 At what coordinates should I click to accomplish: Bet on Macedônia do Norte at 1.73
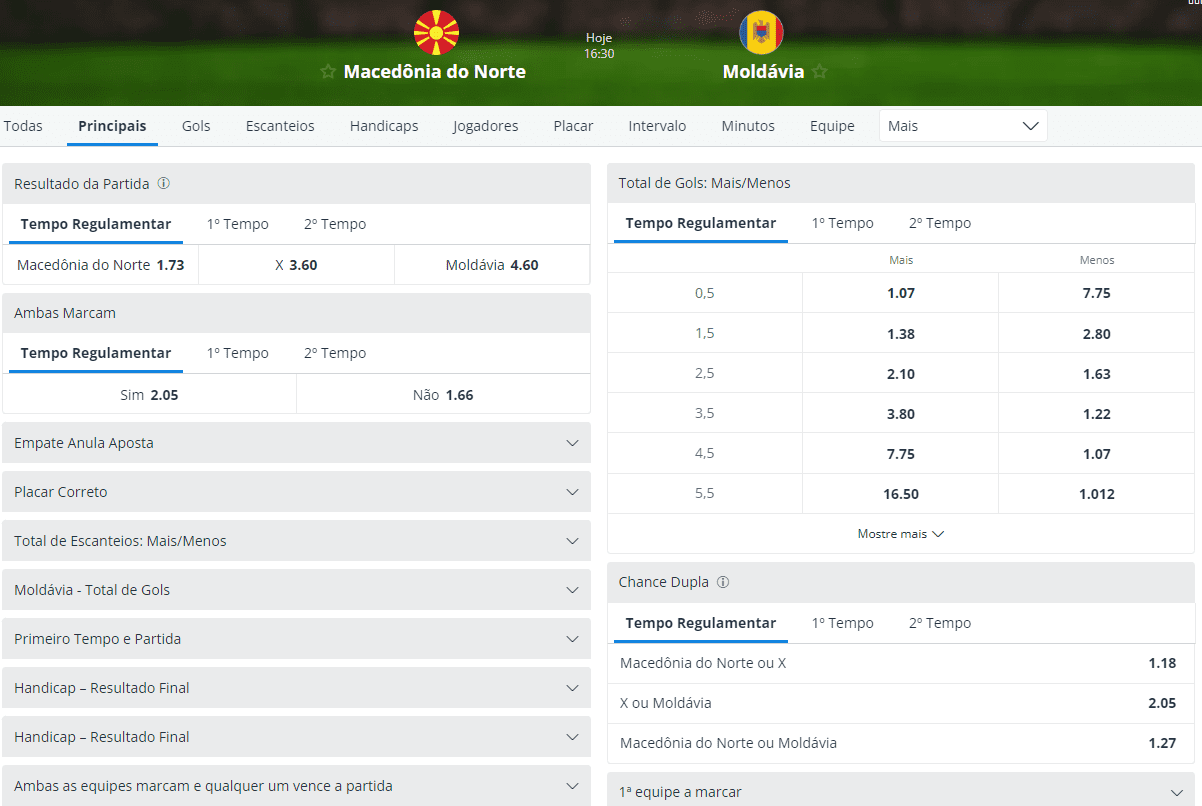point(101,265)
